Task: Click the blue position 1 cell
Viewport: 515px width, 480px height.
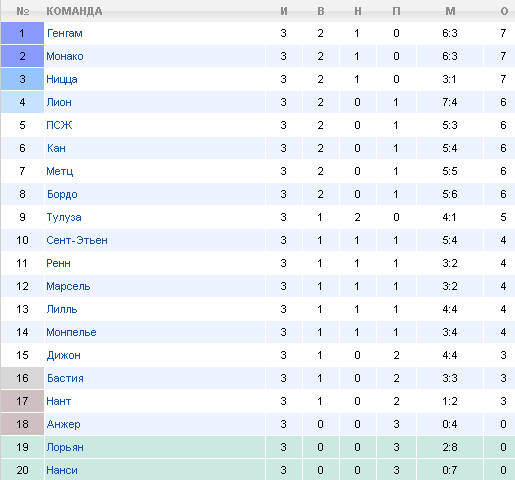Action: (x=22, y=33)
